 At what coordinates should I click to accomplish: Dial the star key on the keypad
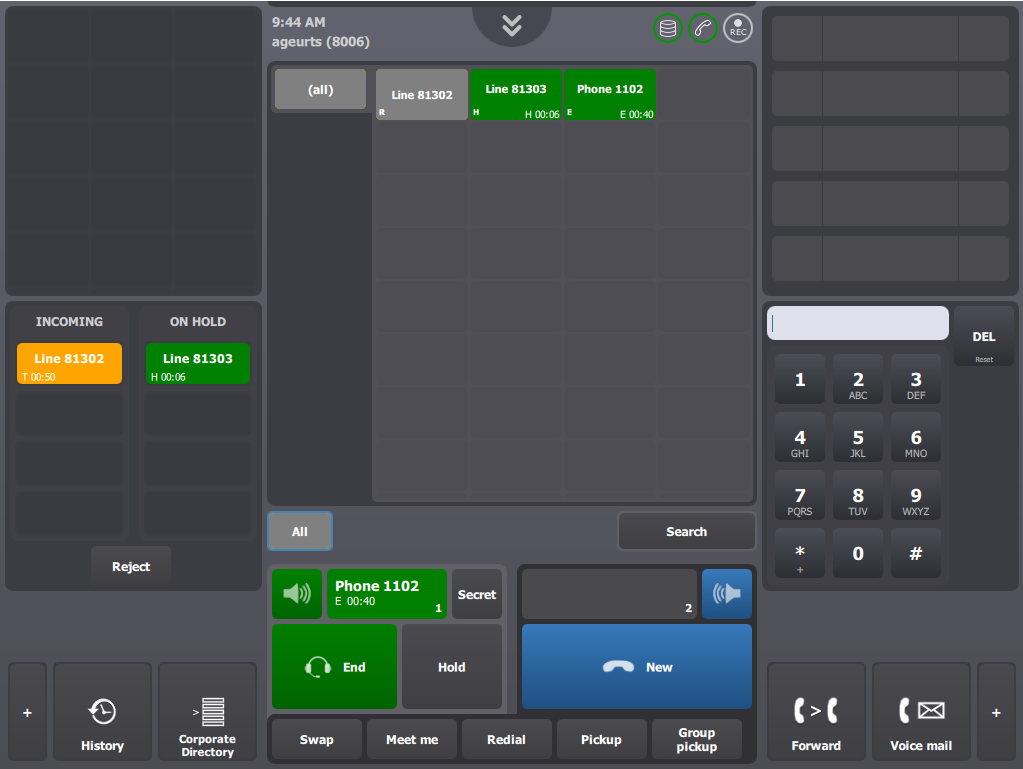point(800,554)
